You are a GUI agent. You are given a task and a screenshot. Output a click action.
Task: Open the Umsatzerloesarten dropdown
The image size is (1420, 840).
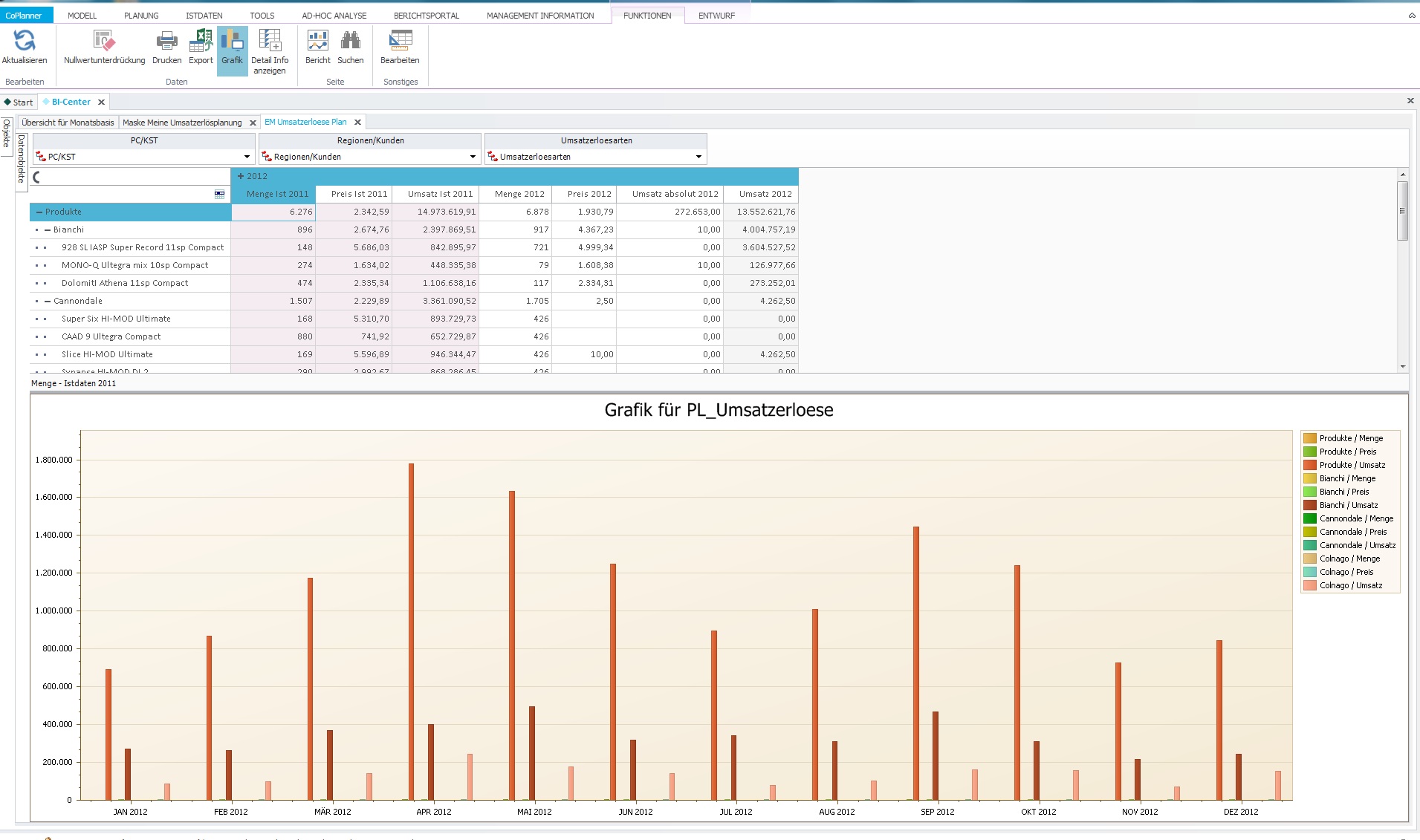tap(698, 157)
